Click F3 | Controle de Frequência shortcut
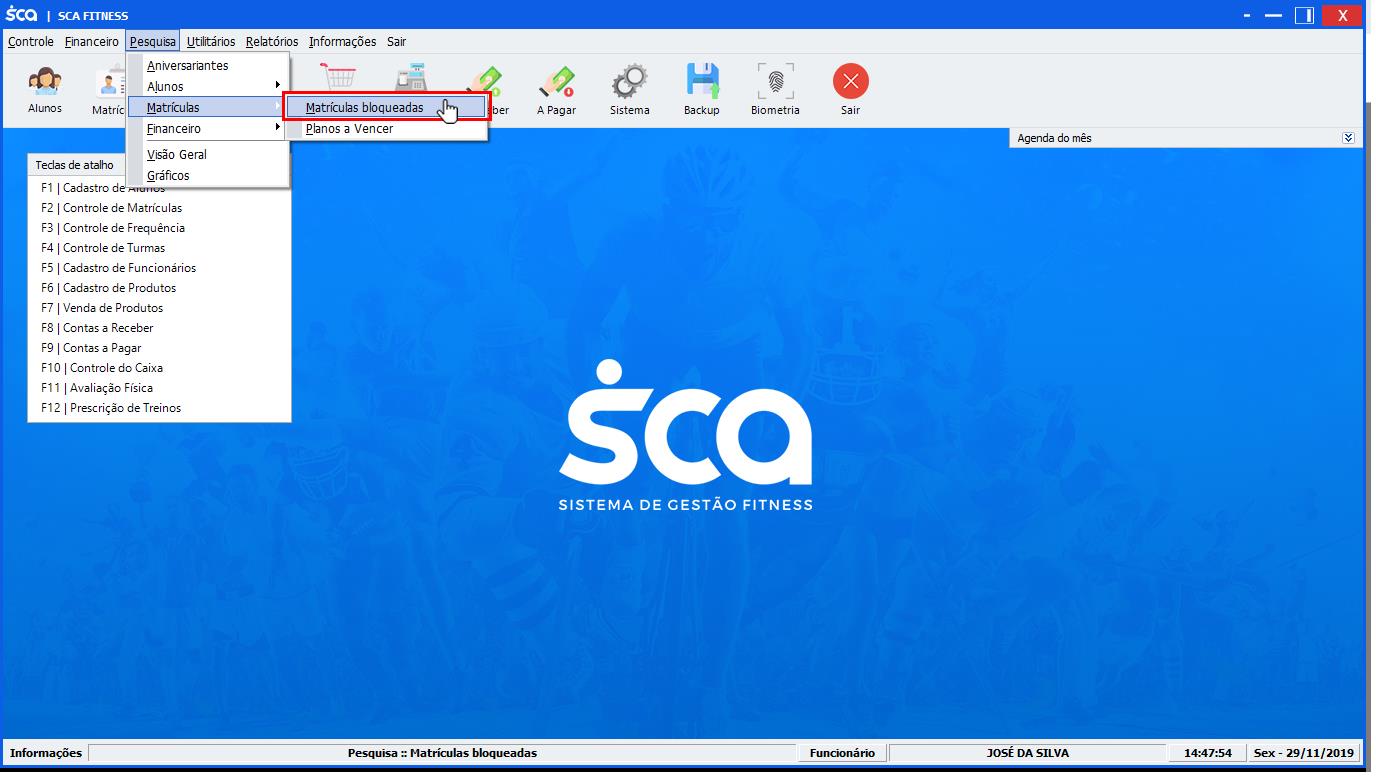 [113, 228]
